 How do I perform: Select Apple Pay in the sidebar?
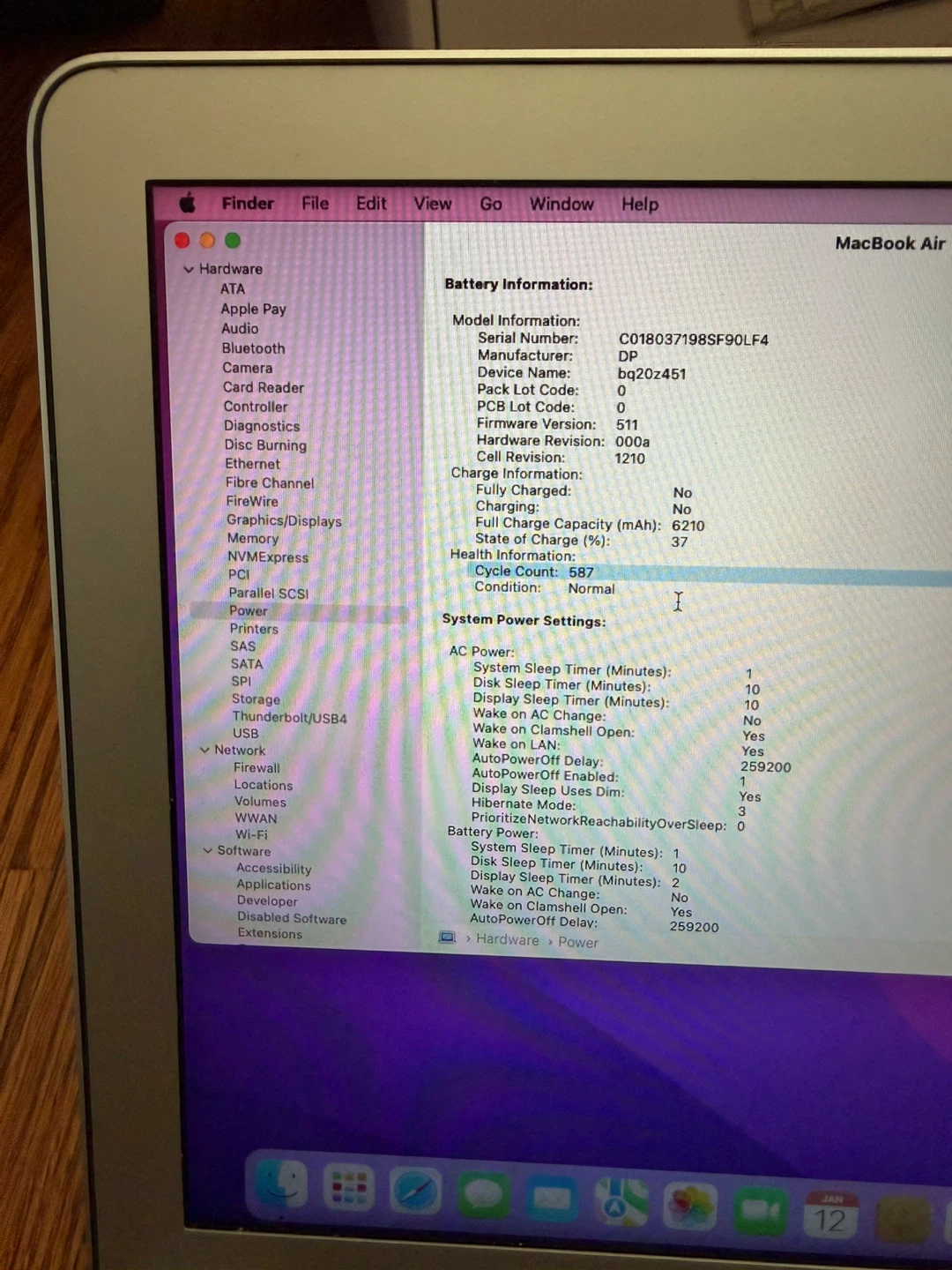[x=254, y=309]
